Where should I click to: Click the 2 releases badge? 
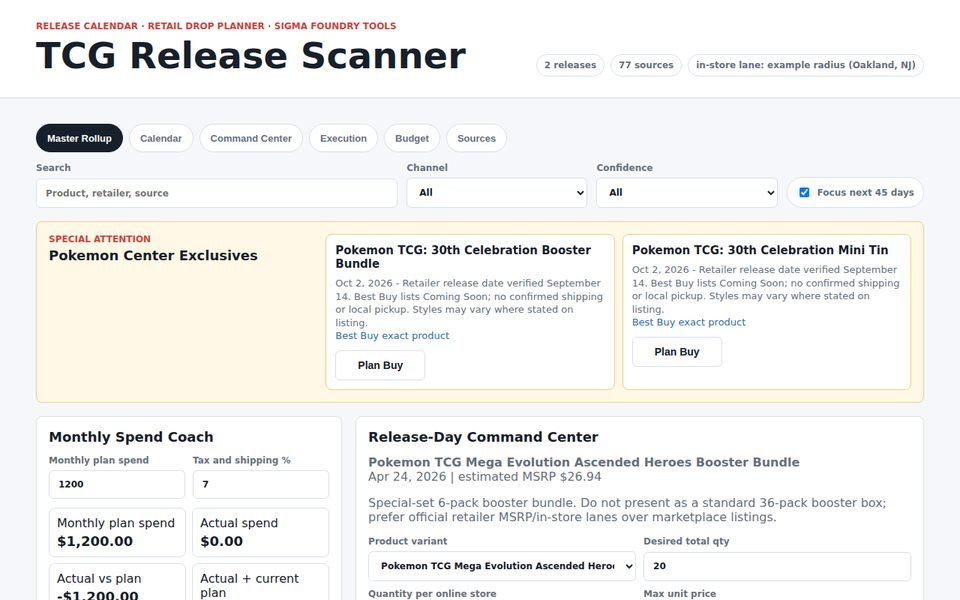570,65
